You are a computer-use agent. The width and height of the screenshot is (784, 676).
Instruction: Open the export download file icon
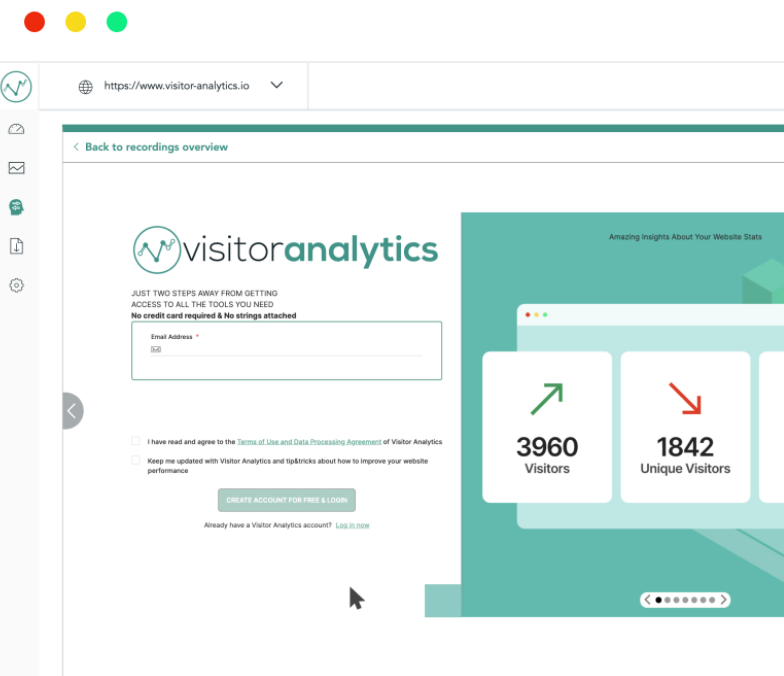(x=16, y=246)
